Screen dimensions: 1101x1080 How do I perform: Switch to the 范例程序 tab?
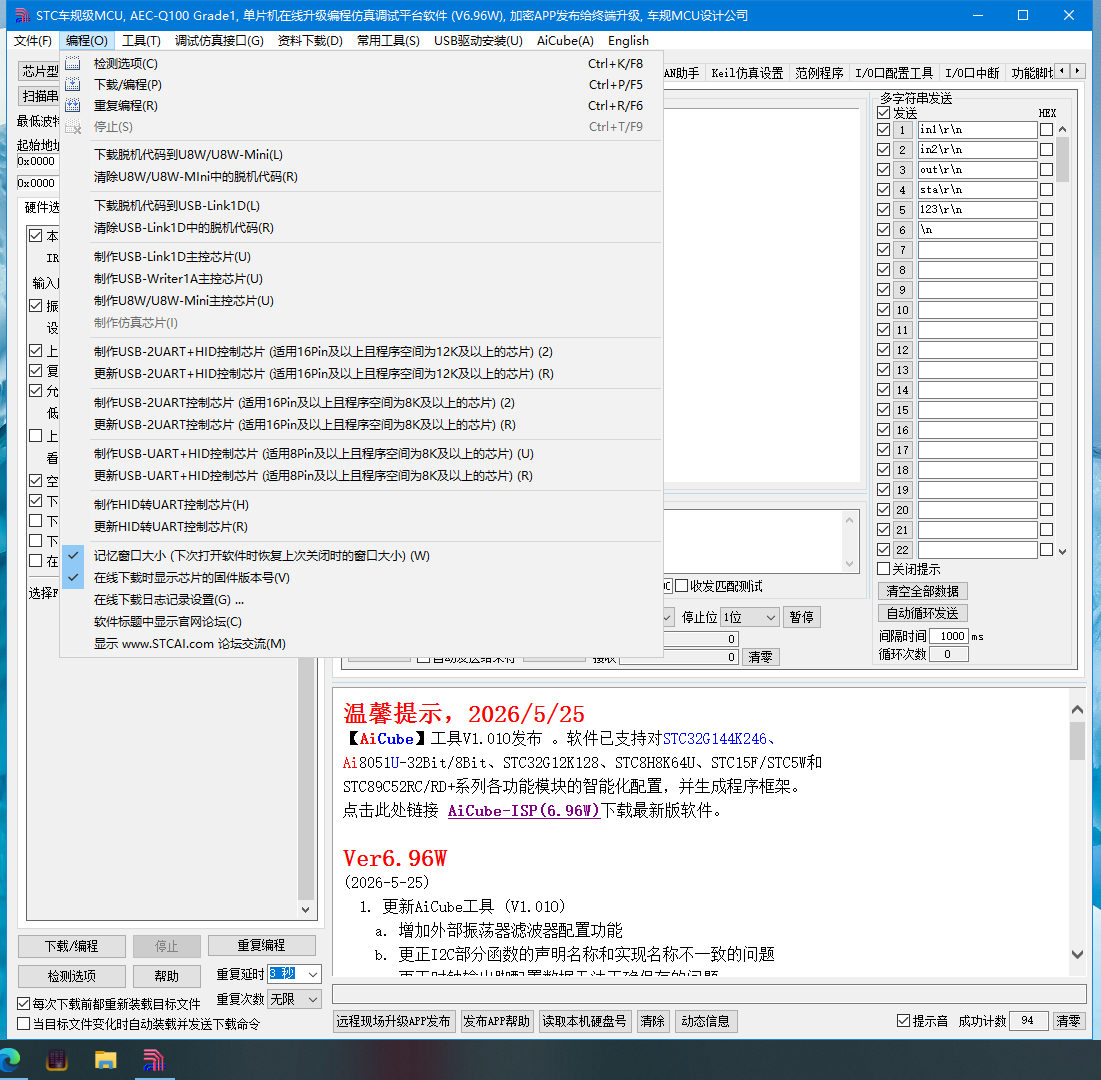(819, 73)
